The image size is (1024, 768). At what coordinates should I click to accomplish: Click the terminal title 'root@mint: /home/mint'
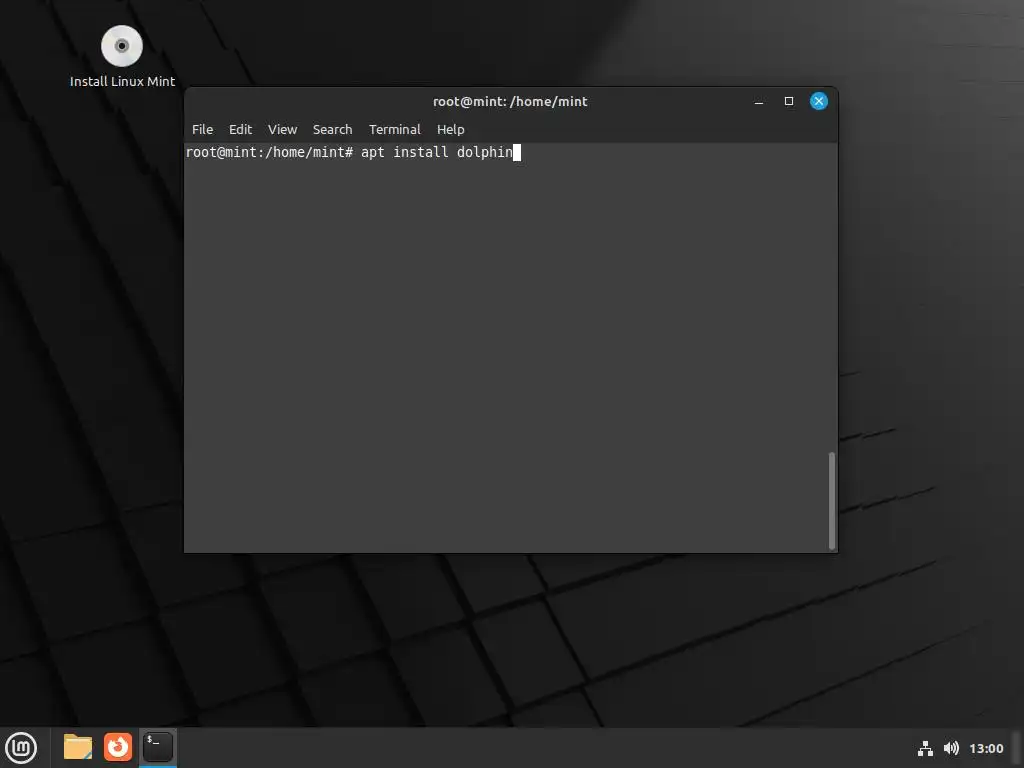510,101
